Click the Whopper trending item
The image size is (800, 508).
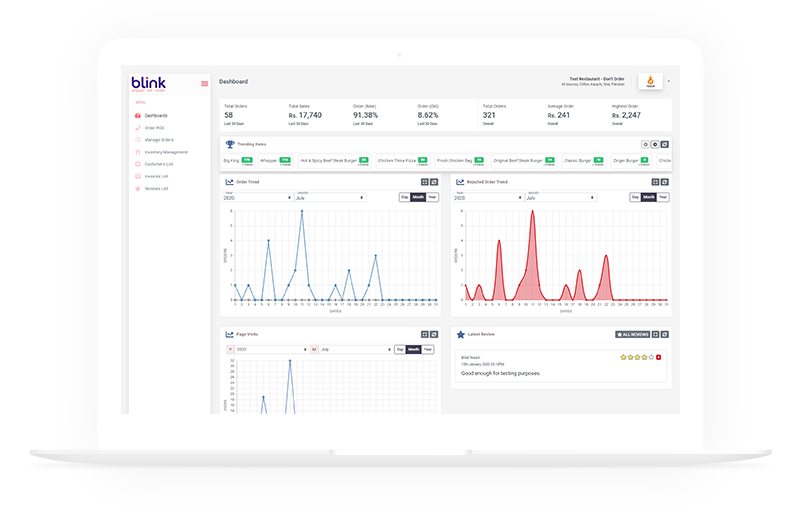pyautogui.click(x=268, y=160)
